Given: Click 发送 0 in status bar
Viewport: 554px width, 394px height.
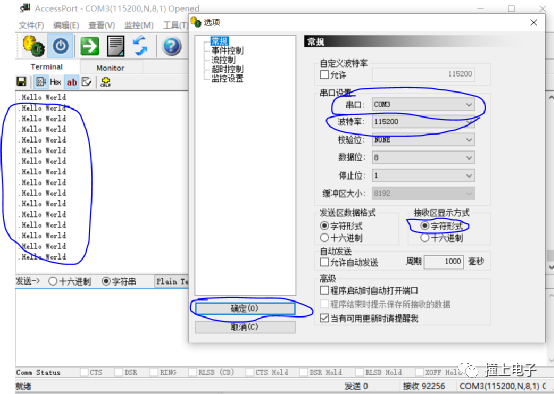Looking at the screenshot, I should pos(356,386).
